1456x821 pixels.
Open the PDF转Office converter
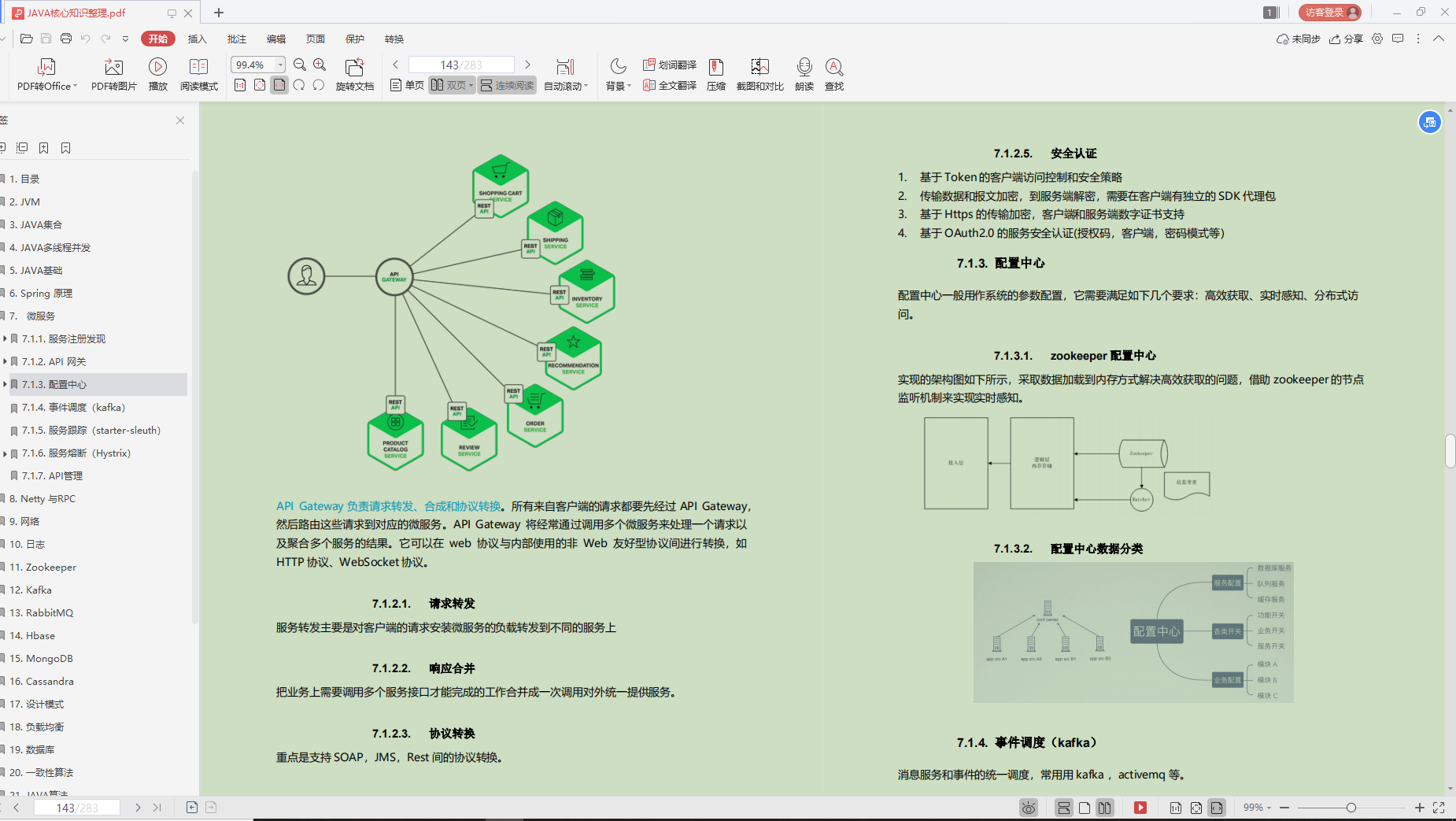[47, 75]
